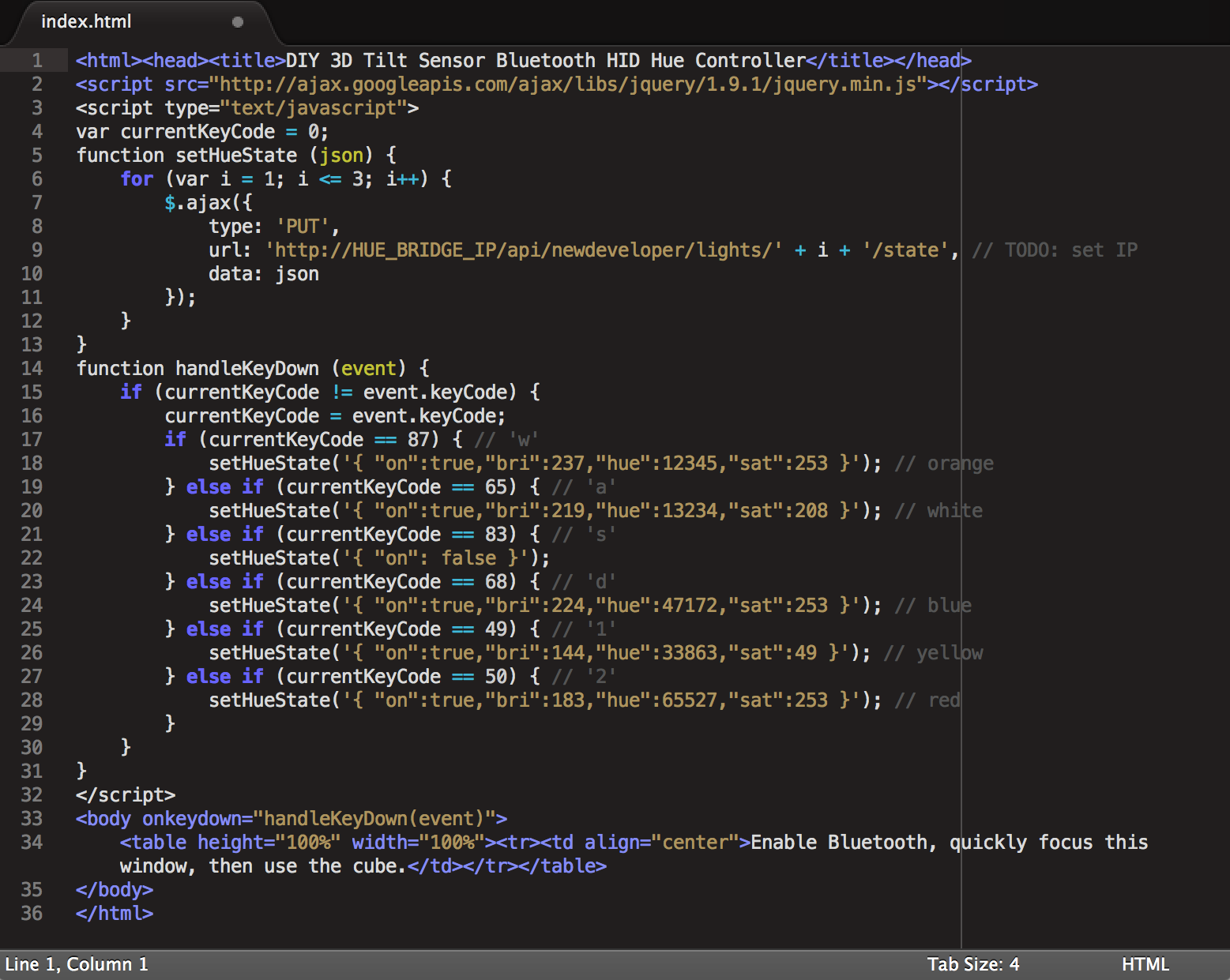Click line number 1 in the gutter
The height and width of the screenshot is (980, 1230).
tap(37, 61)
